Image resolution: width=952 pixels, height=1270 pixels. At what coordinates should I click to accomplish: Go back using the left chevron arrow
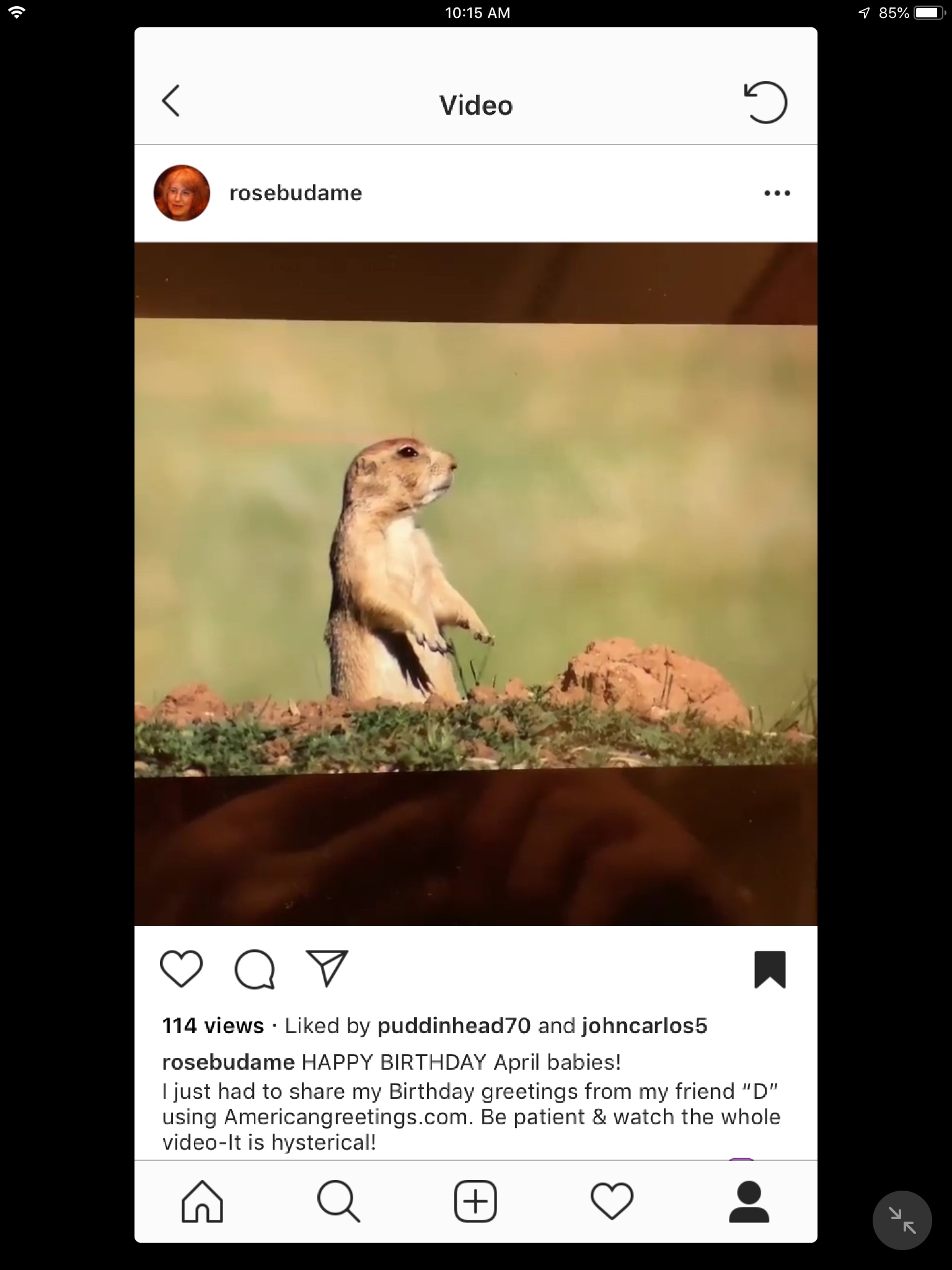[171, 101]
